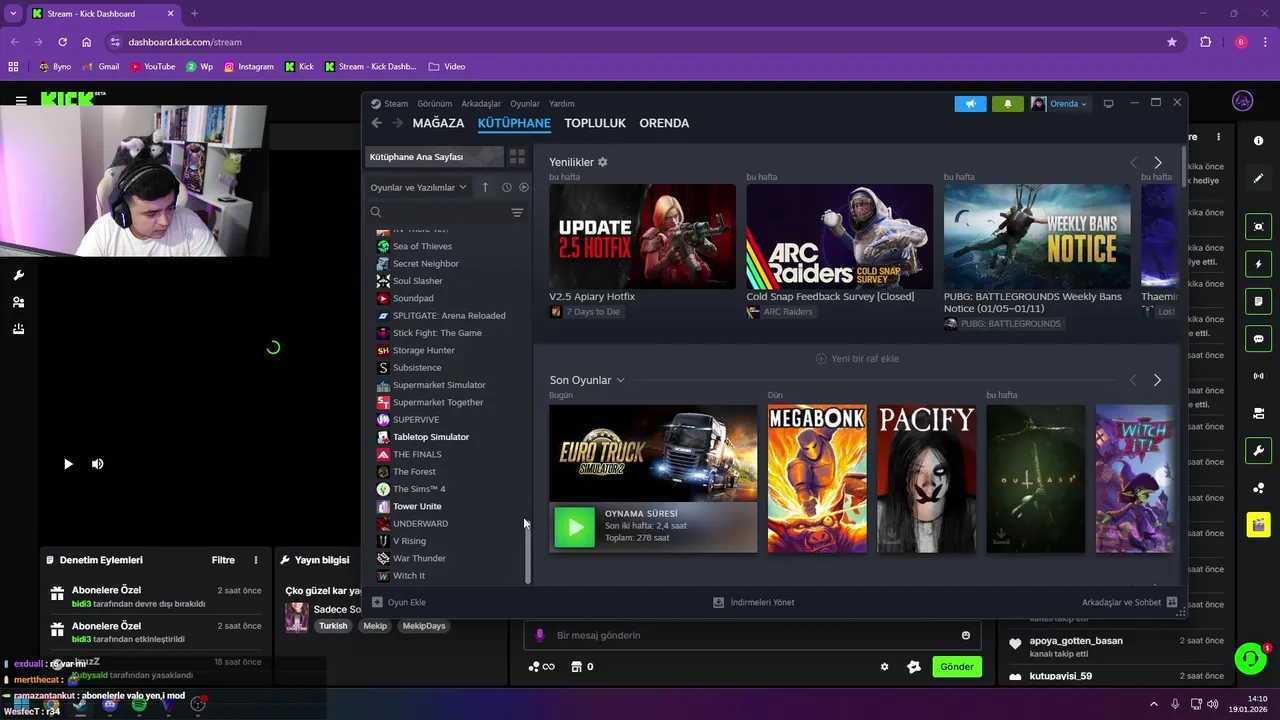The height and width of the screenshot is (720, 1280).
Task: Open PACIFY game cover
Action: [x=926, y=478]
